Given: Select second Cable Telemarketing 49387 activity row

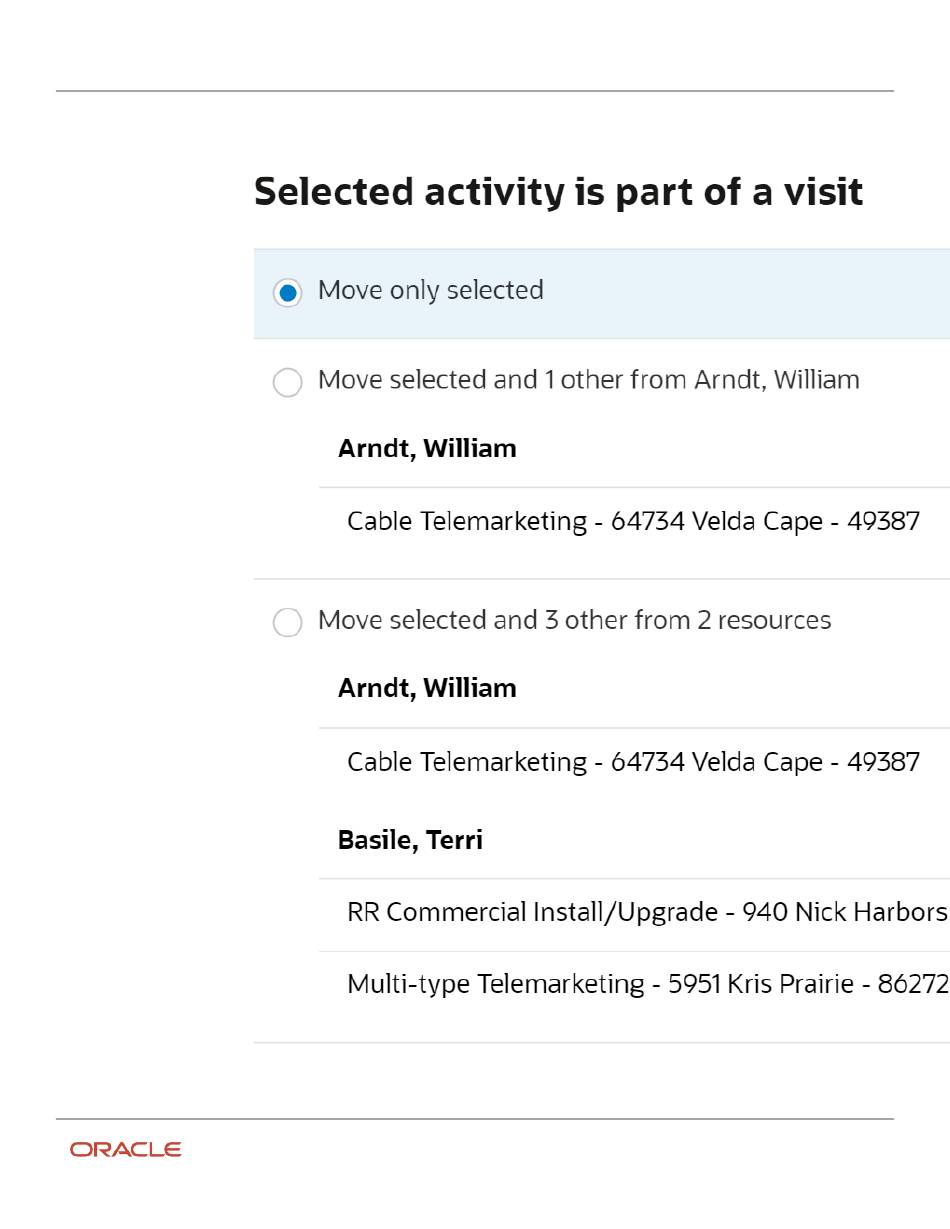Looking at the screenshot, I should coord(634,762).
